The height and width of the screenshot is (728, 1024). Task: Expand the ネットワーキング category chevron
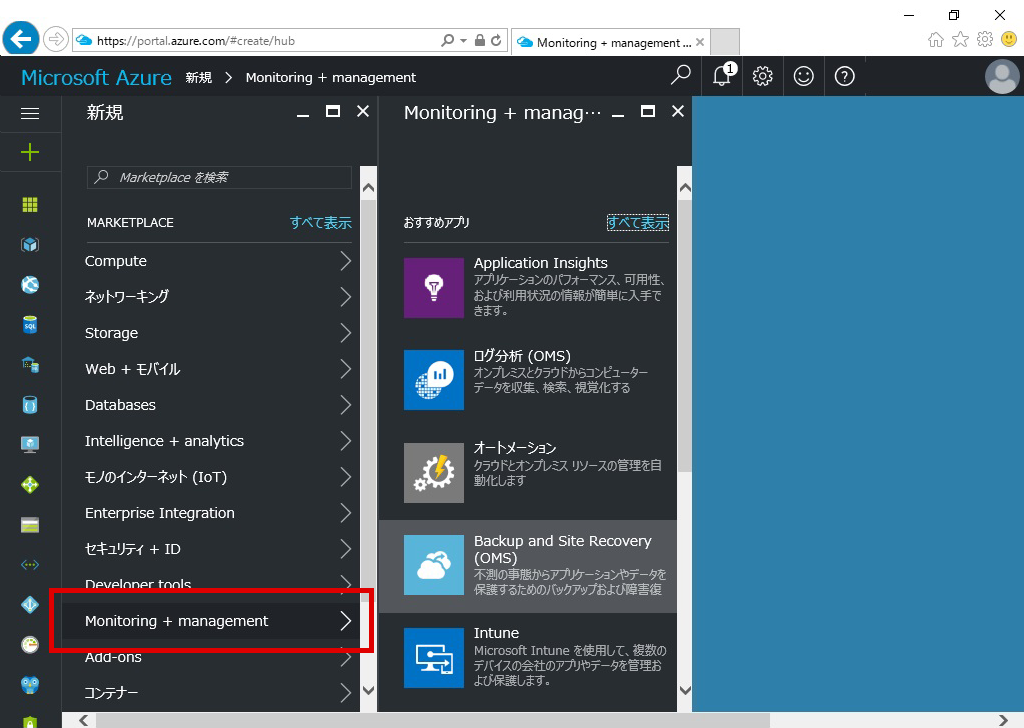[x=345, y=297]
